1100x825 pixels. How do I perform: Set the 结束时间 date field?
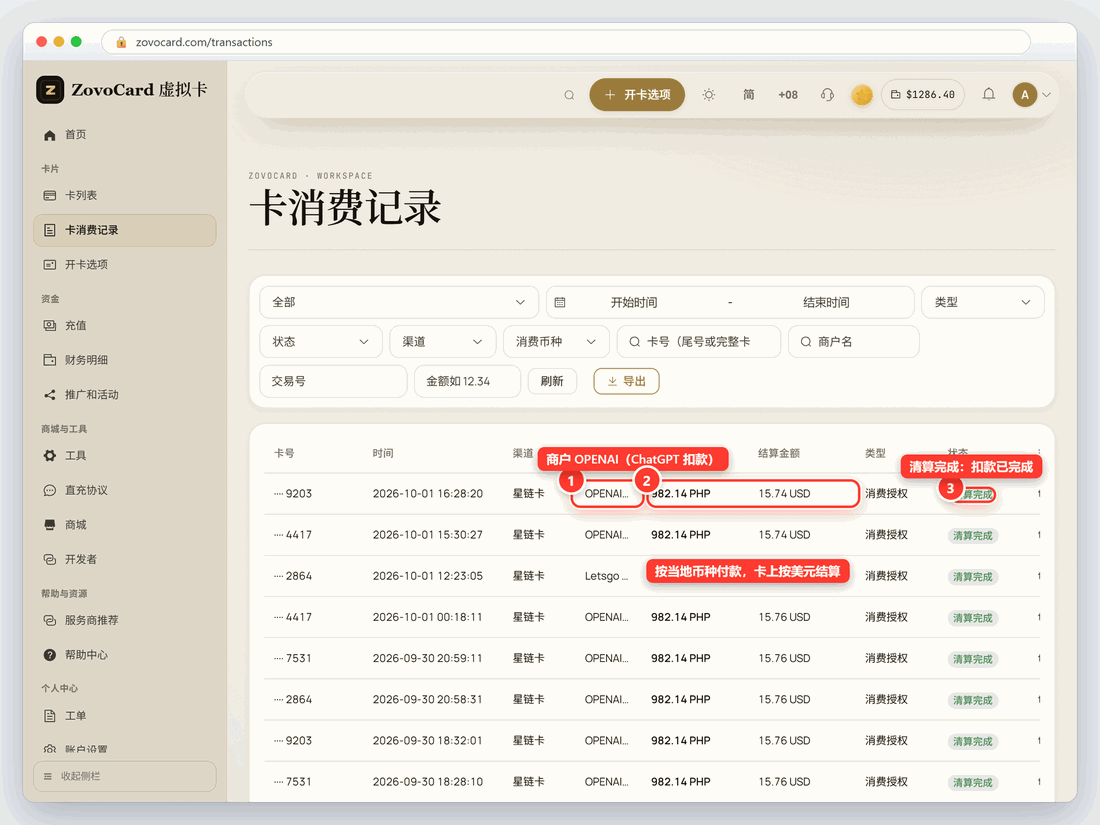(826, 302)
